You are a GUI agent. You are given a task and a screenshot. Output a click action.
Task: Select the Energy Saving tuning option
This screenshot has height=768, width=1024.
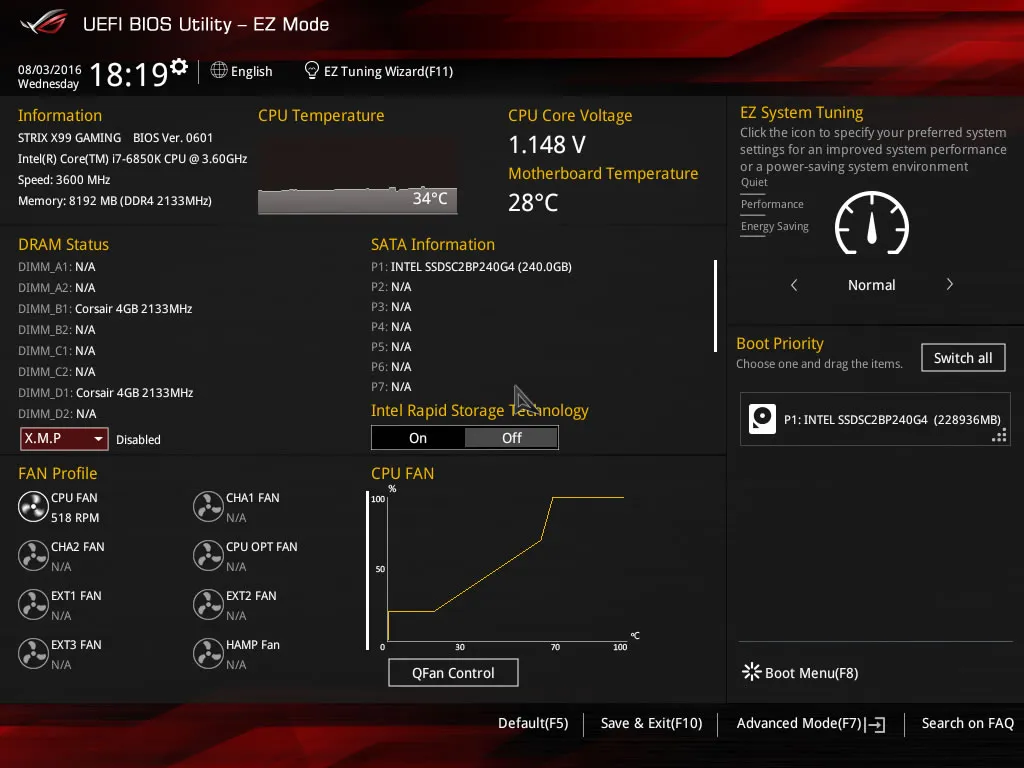coord(775,227)
